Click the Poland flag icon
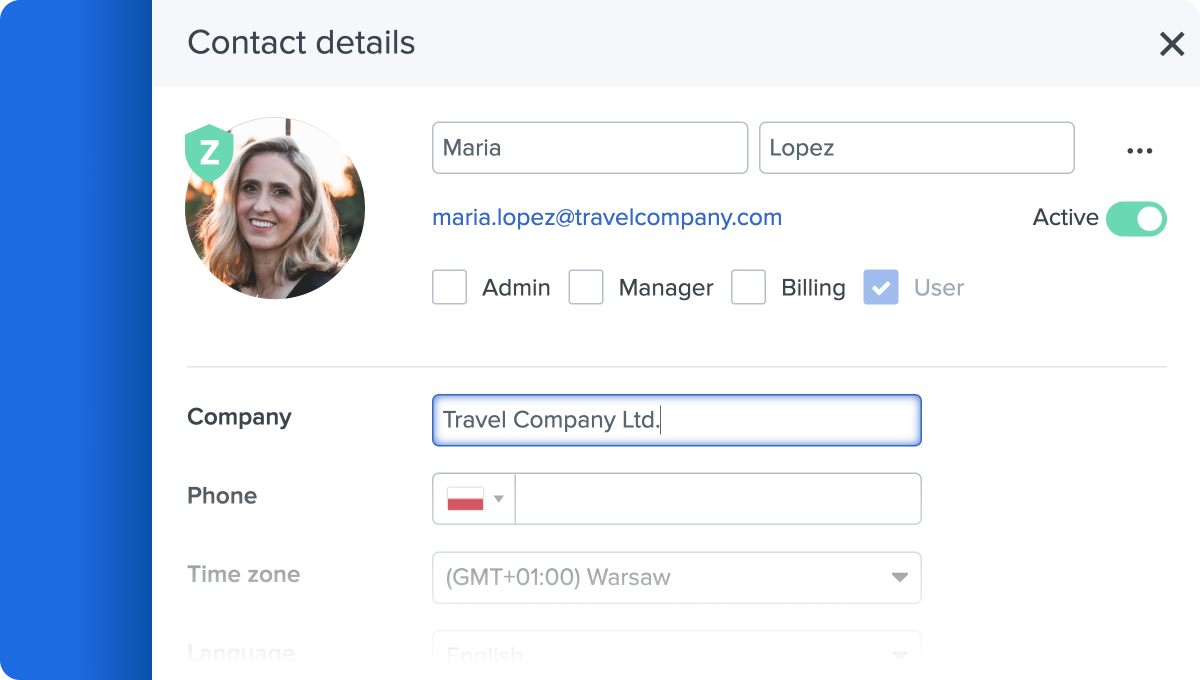This screenshot has width=1200, height=680. [x=465, y=498]
